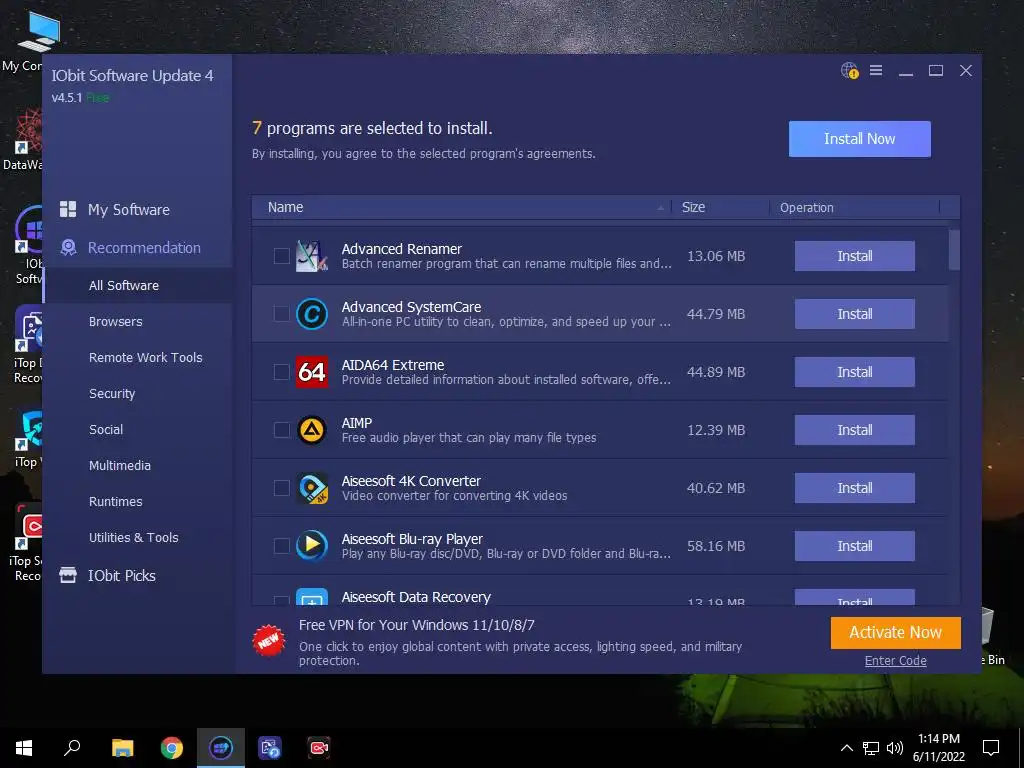Click the network tray icon

[871, 748]
